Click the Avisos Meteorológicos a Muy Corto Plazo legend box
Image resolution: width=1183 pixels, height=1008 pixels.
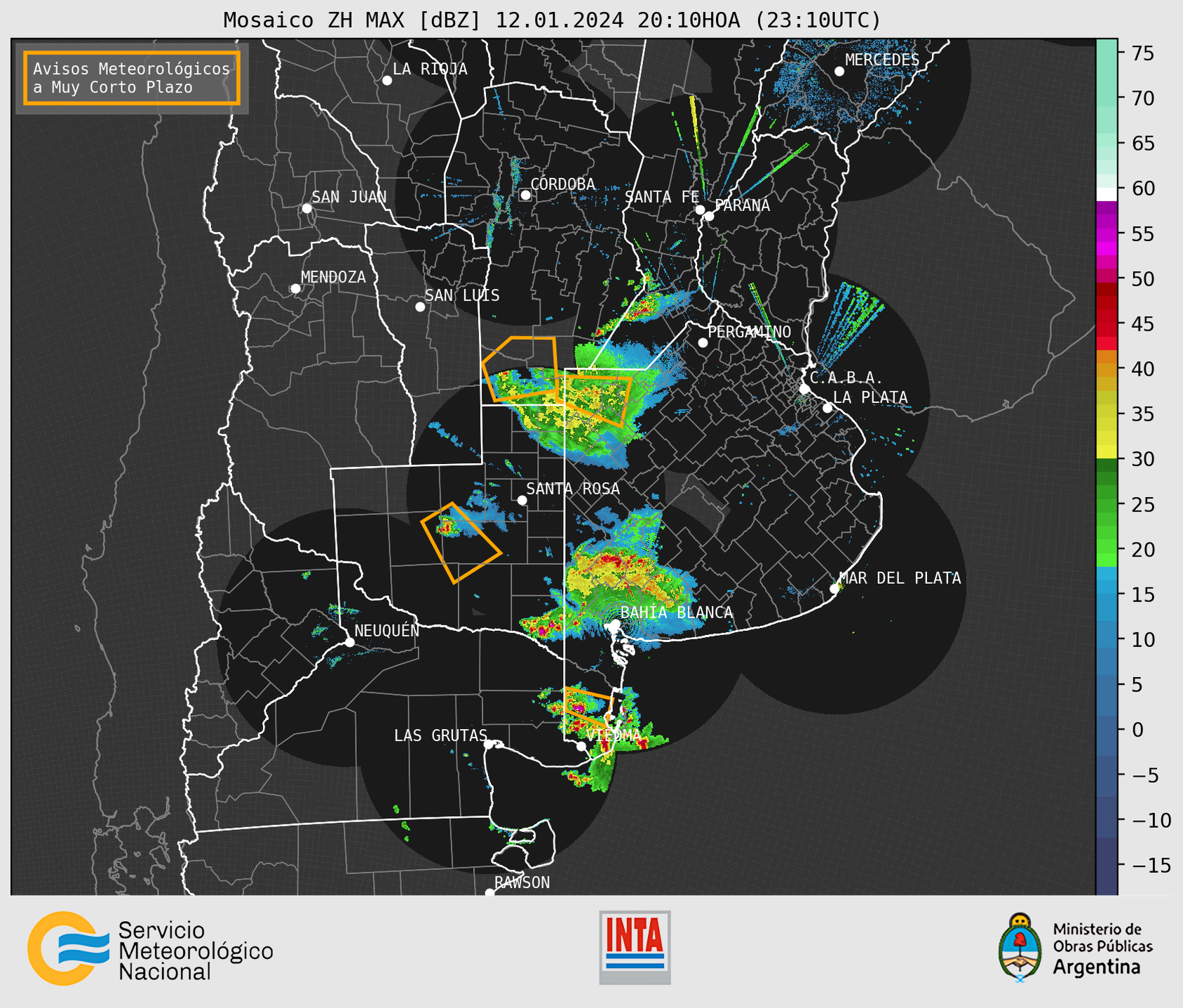[132, 78]
